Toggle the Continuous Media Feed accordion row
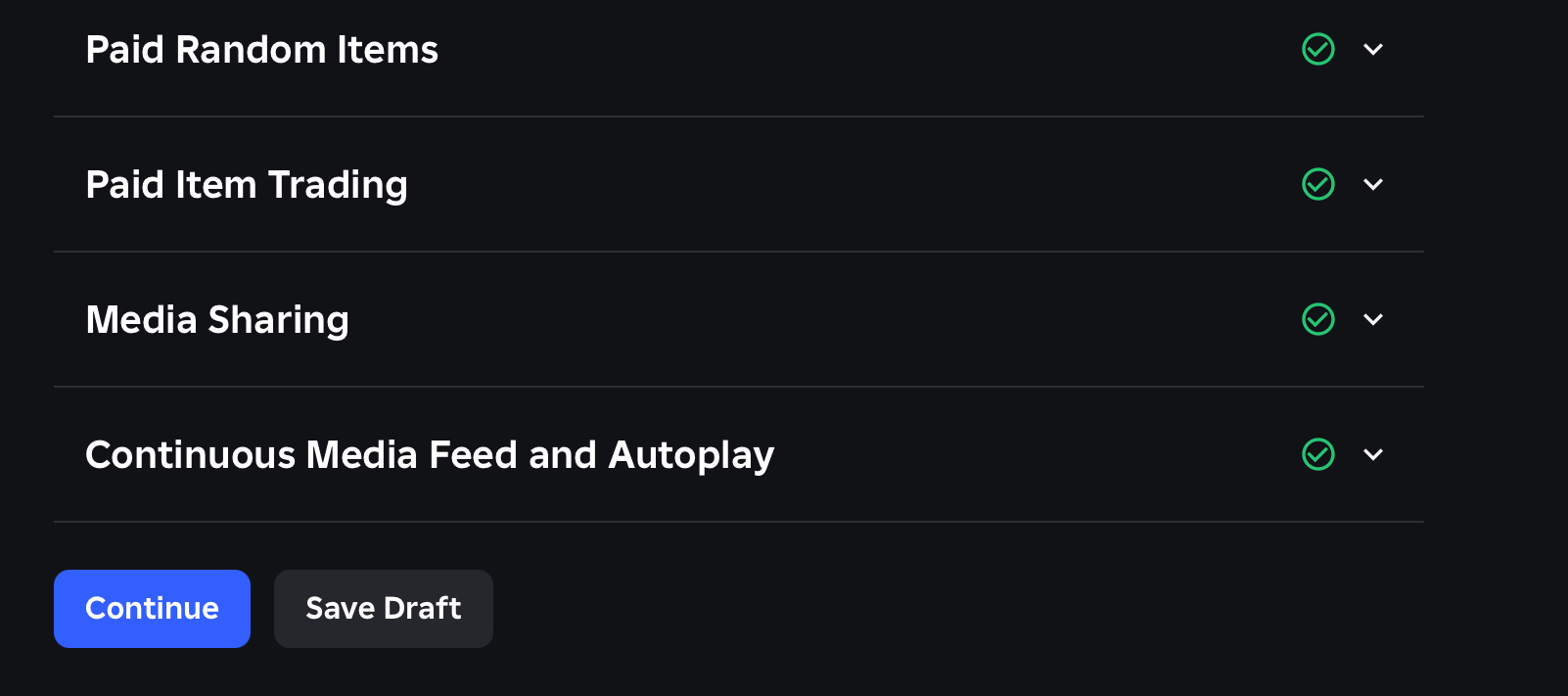This screenshot has width=1568, height=696. click(979, 455)
